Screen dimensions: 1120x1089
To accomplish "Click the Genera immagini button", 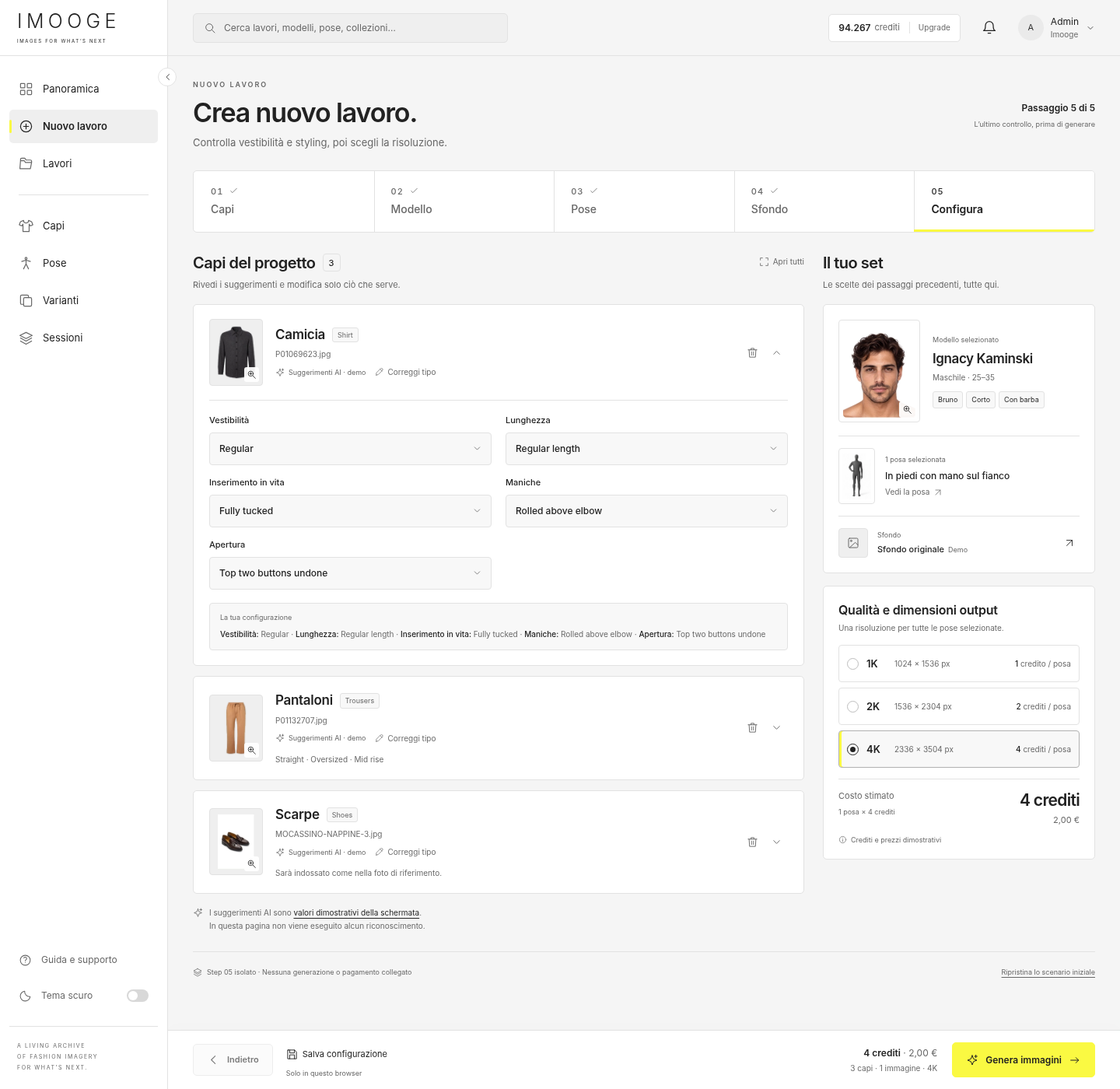I will [x=1024, y=1060].
